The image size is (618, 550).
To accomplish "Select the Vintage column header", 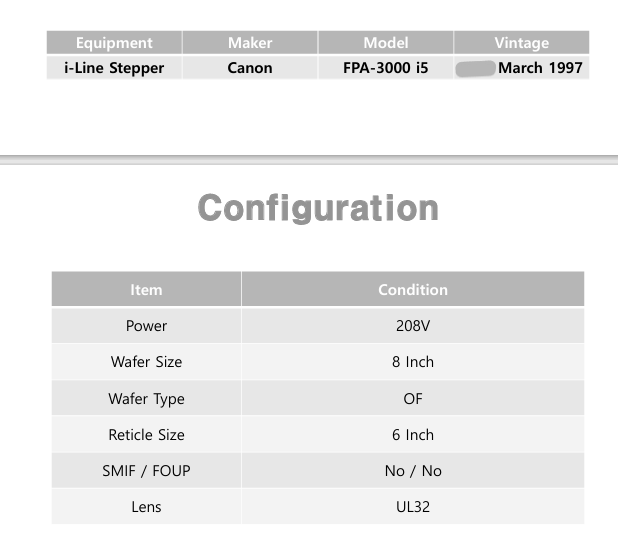I will 521,43.
